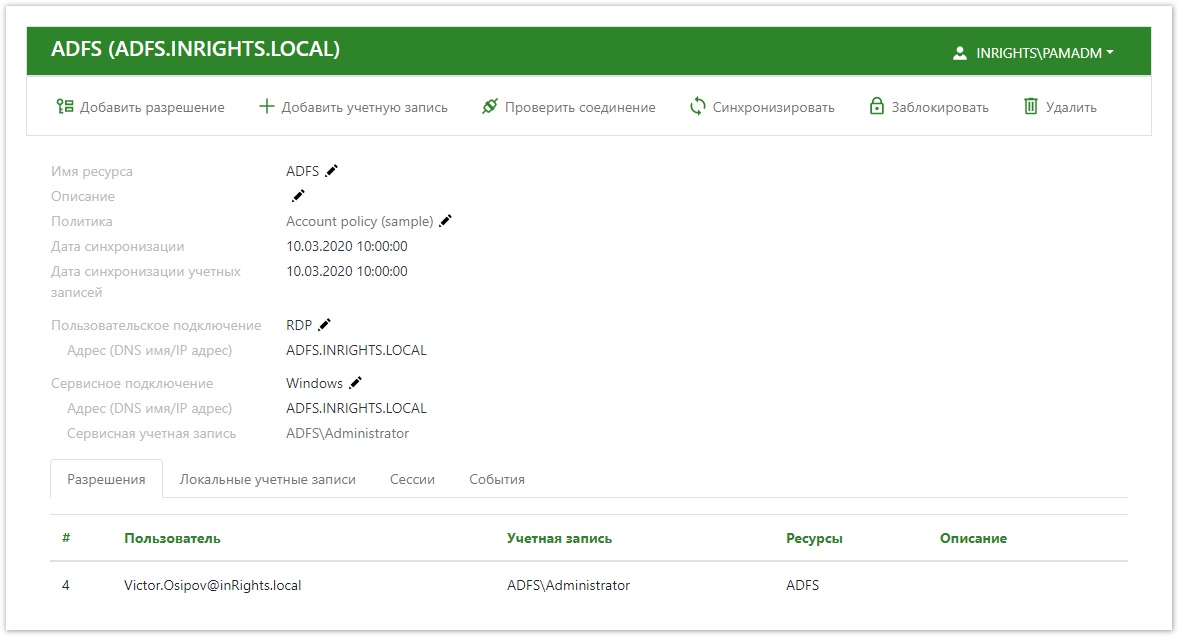This screenshot has height=636, width=1178.
Task: Click Удалить button text
Action: [x=1071, y=107]
